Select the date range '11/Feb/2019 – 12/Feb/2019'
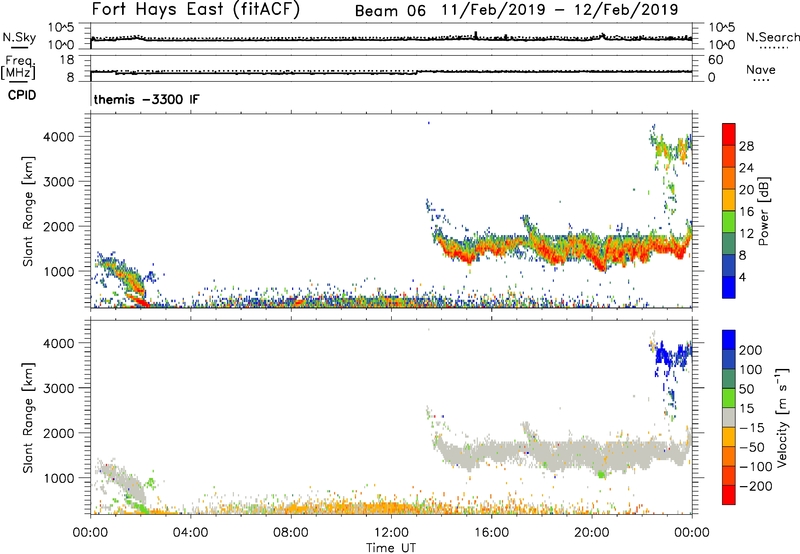 pos(560,10)
